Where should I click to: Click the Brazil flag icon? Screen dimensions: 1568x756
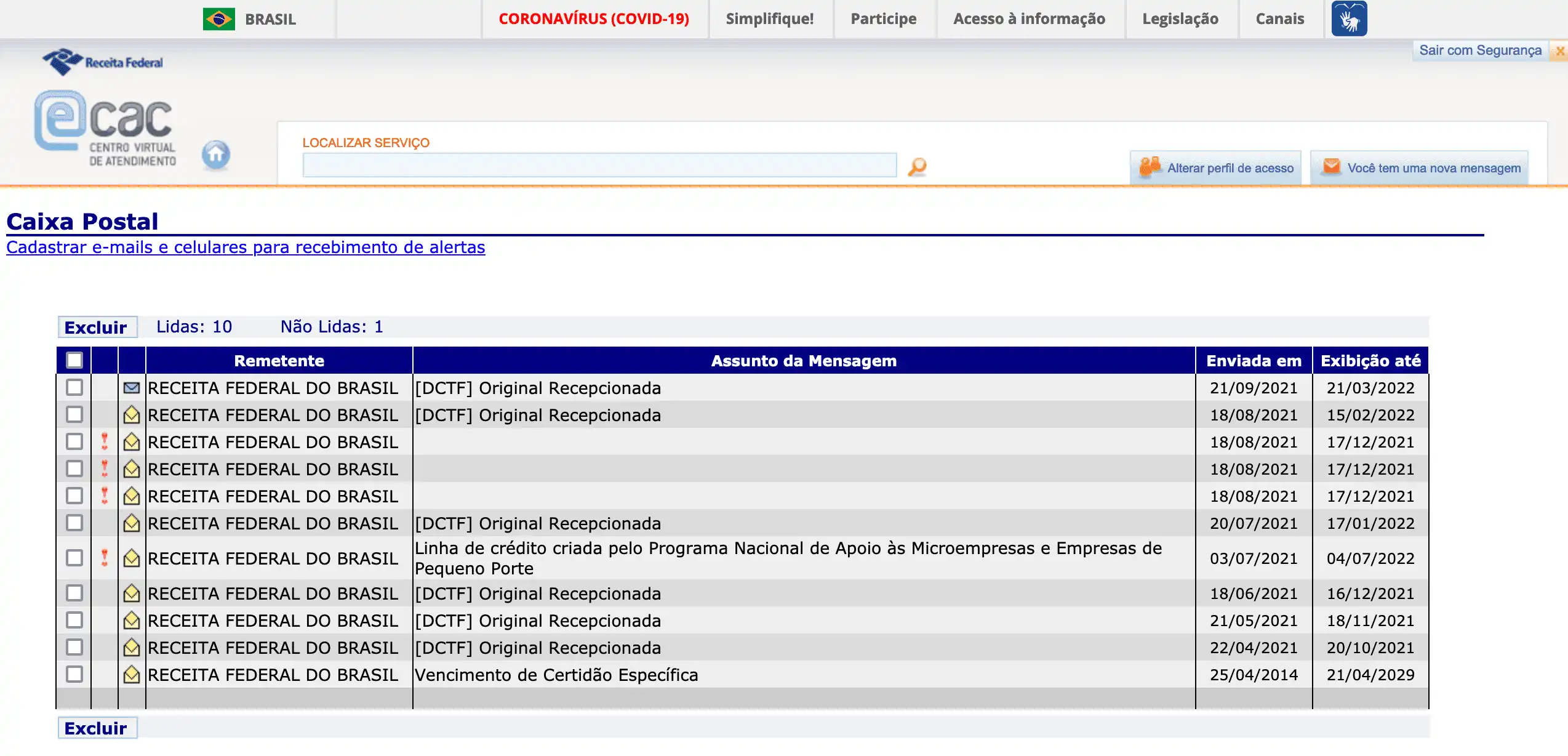(x=218, y=19)
